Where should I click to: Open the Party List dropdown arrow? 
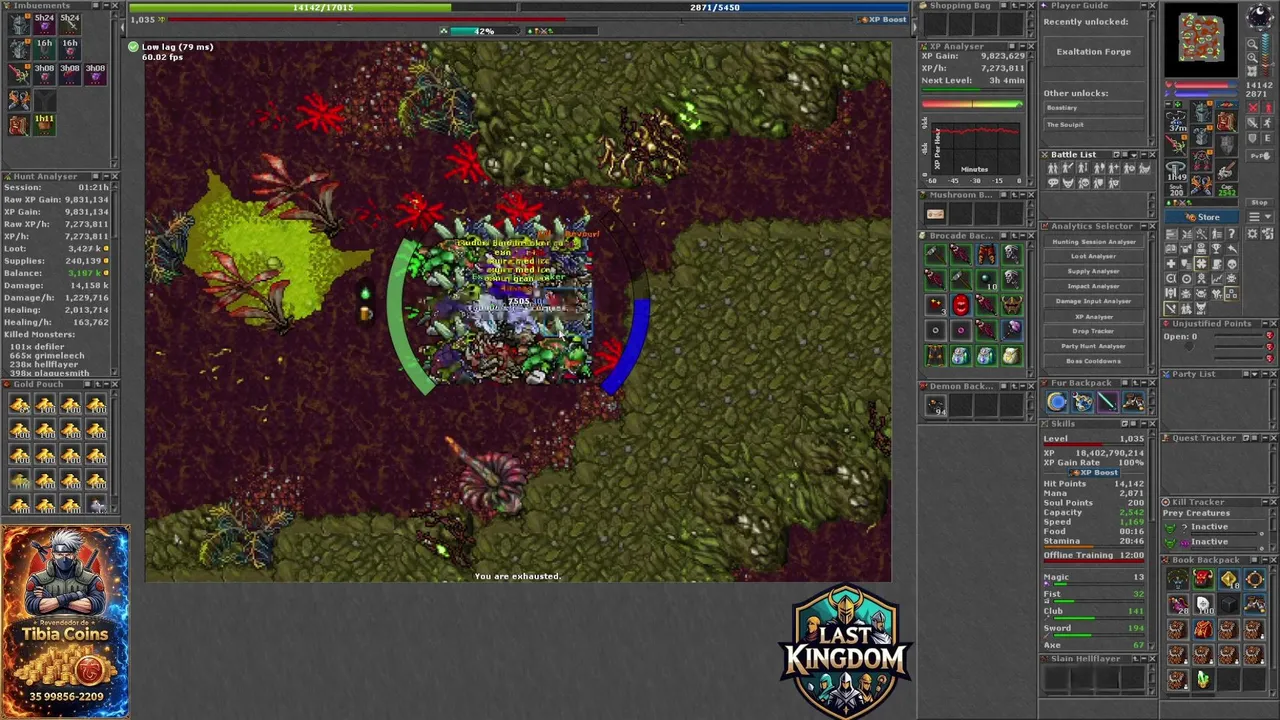click(1255, 374)
